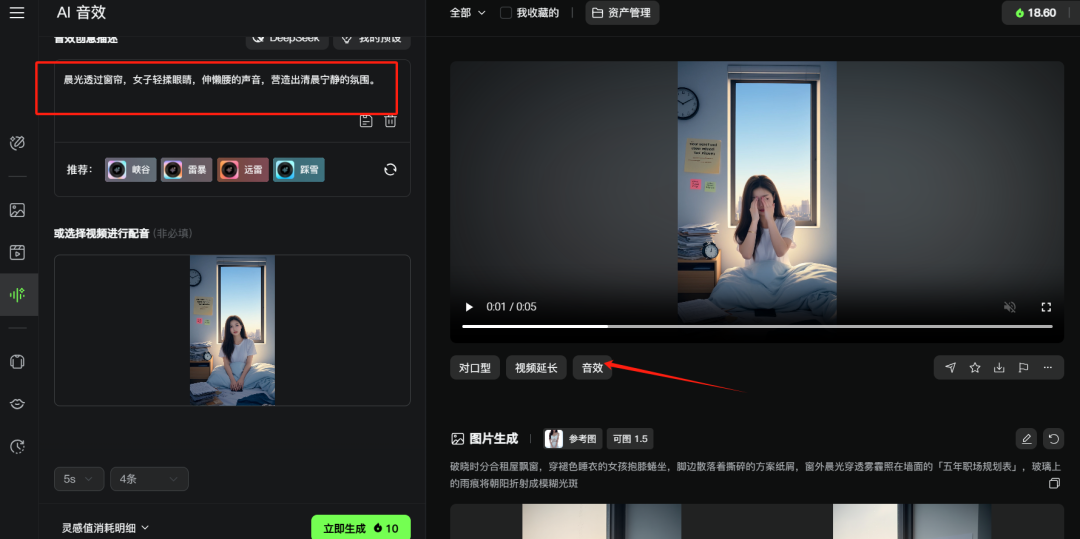This screenshot has width=1080, height=539.
Task: Expand the 全部 filter dropdown
Action: [468, 13]
